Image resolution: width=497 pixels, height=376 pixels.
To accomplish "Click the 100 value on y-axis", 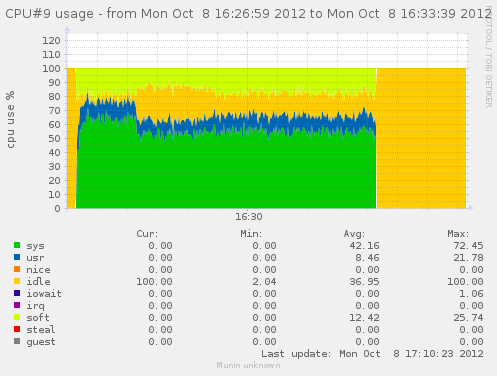I will [x=51, y=69].
